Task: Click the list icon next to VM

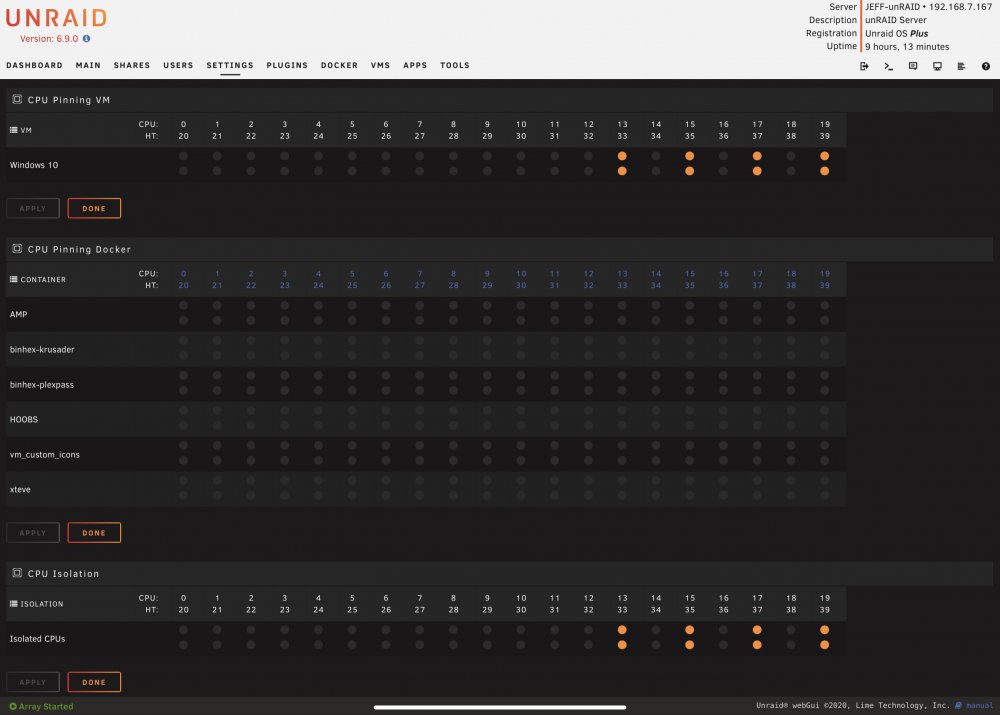Action: point(13,130)
